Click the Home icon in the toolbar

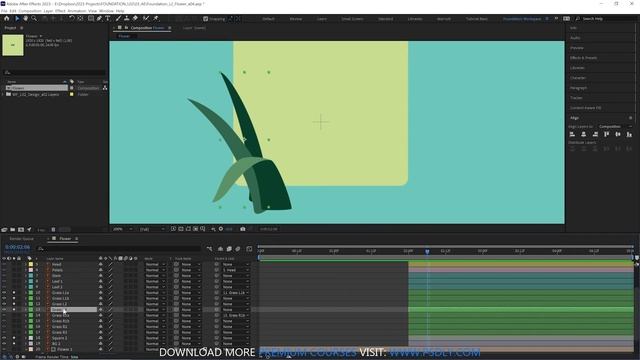(x=7, y=18)
